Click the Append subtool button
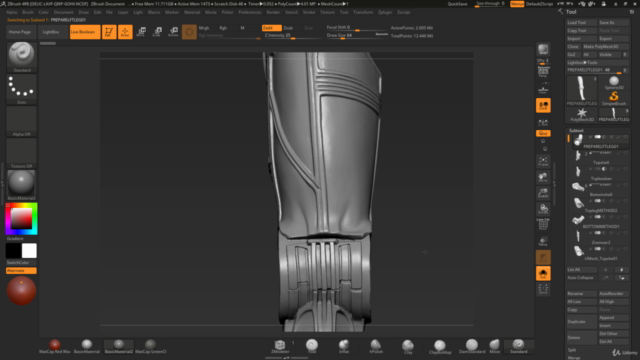Screen dimensions: 640x360 point(613,318)
